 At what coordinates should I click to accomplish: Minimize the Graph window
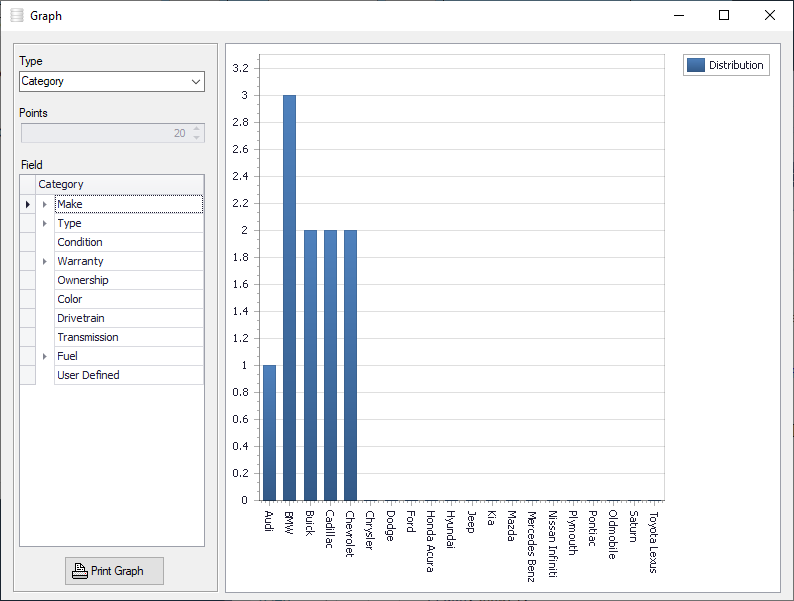coord(679,15)
